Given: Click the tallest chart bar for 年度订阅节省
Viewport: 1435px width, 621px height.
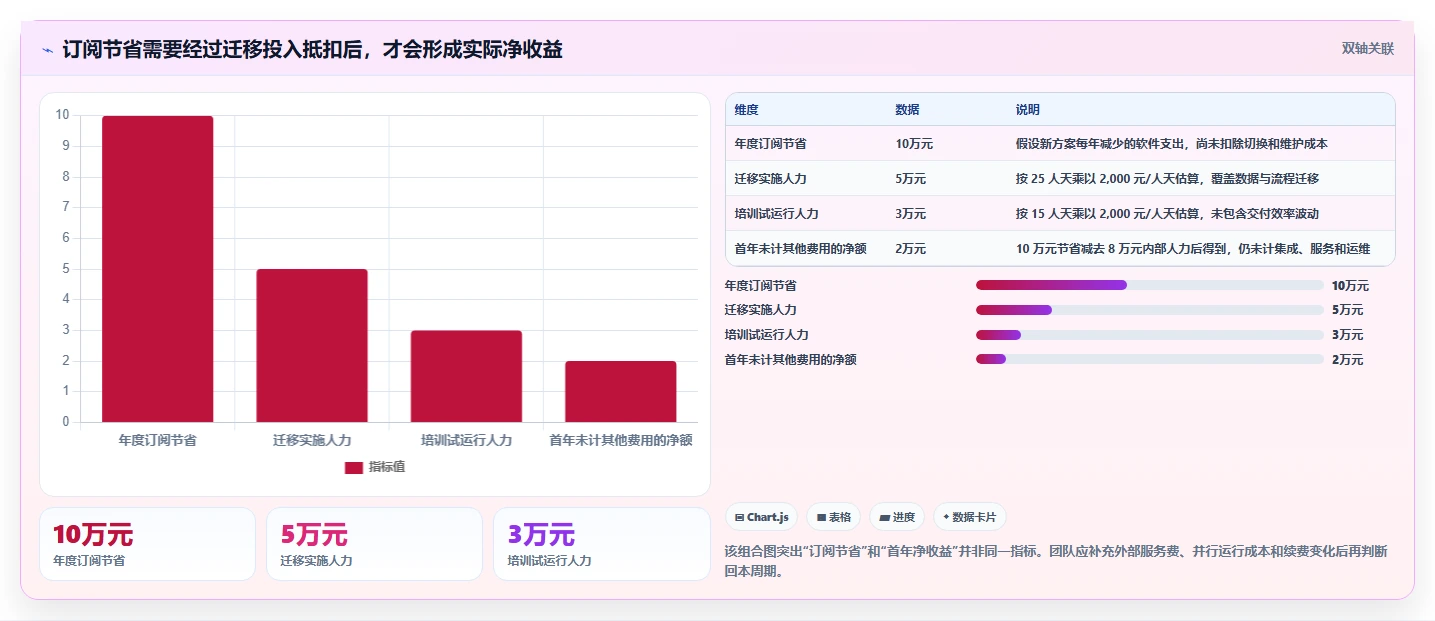Looking at the screenshot, I should (x=158, y=269).
